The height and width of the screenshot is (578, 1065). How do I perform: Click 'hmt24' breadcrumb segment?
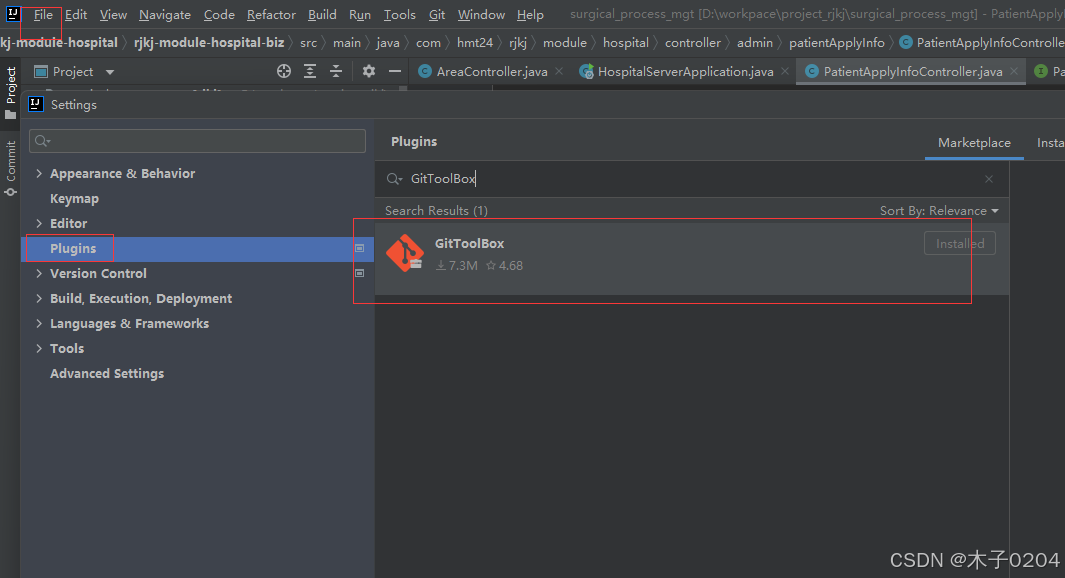click(475, 42)
